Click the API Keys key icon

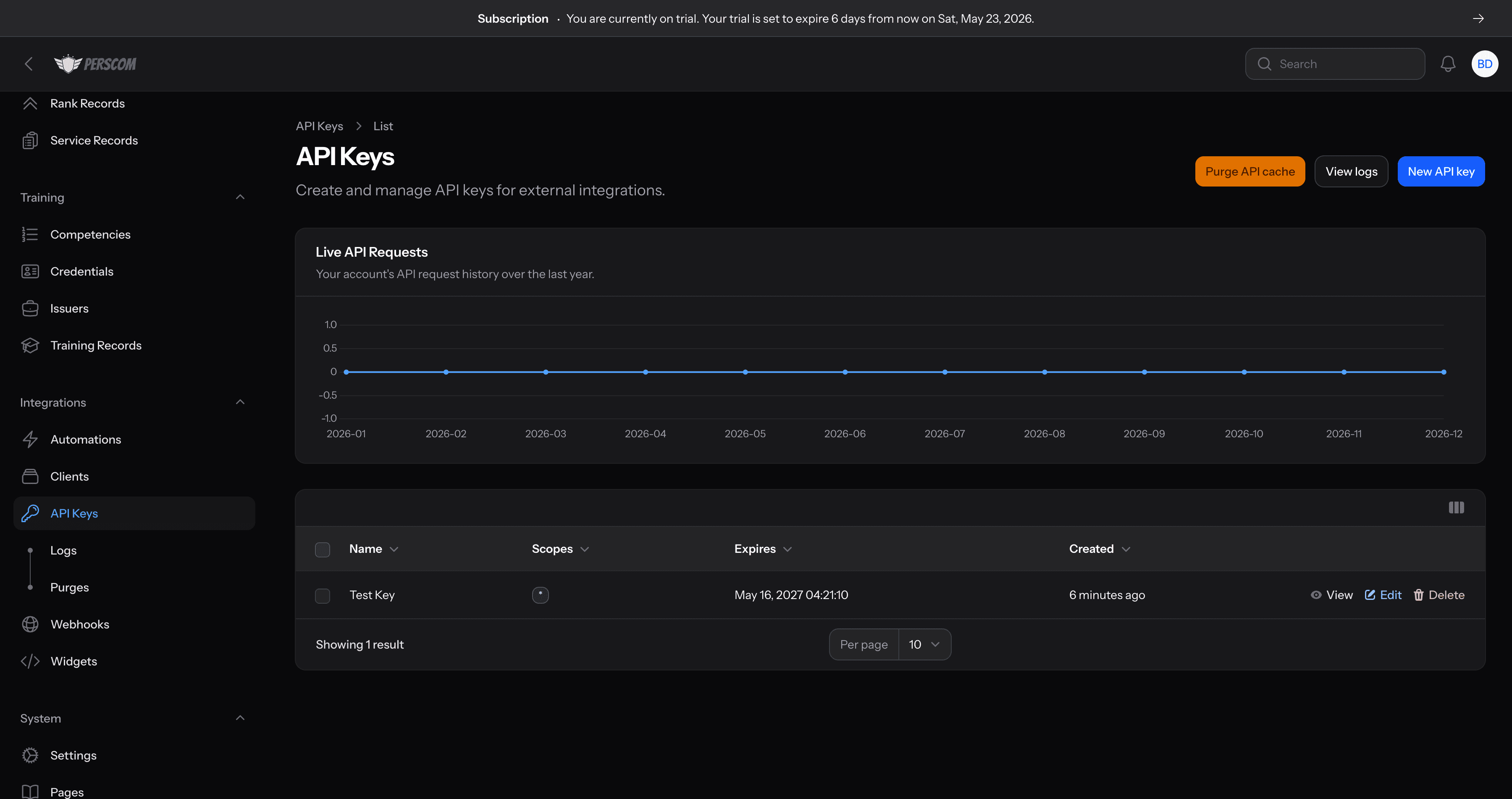[x=30, y=513]
